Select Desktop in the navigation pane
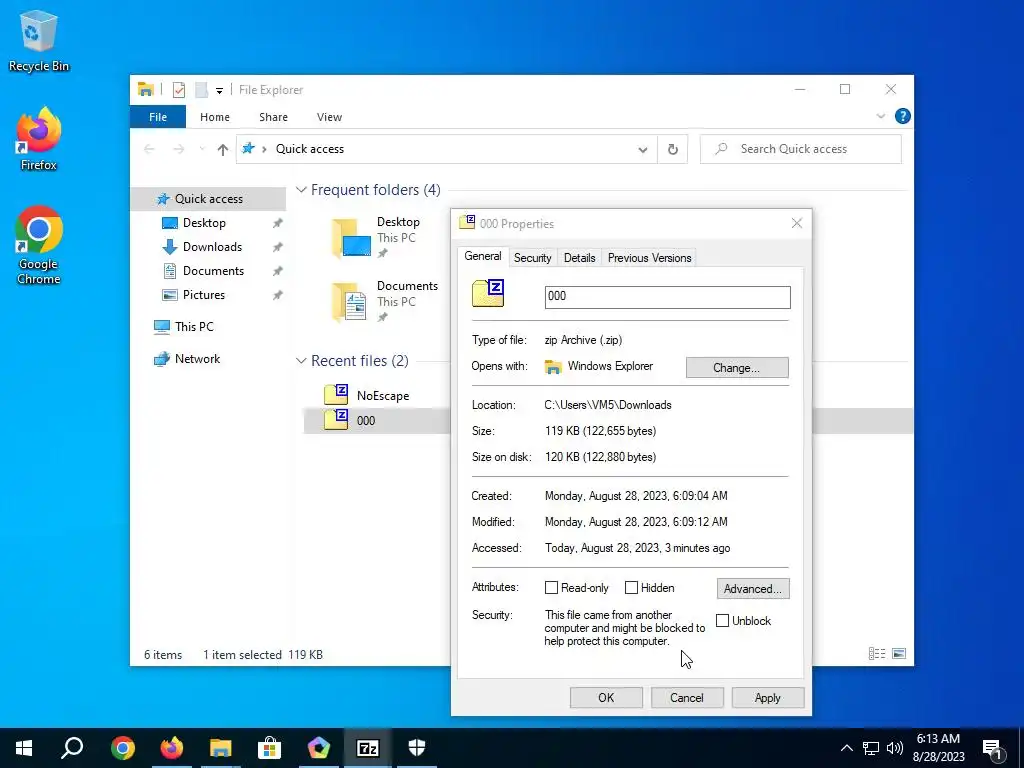Image resolution: width=1024 pixels, height=768 pixels. click(x=204, y=223)
